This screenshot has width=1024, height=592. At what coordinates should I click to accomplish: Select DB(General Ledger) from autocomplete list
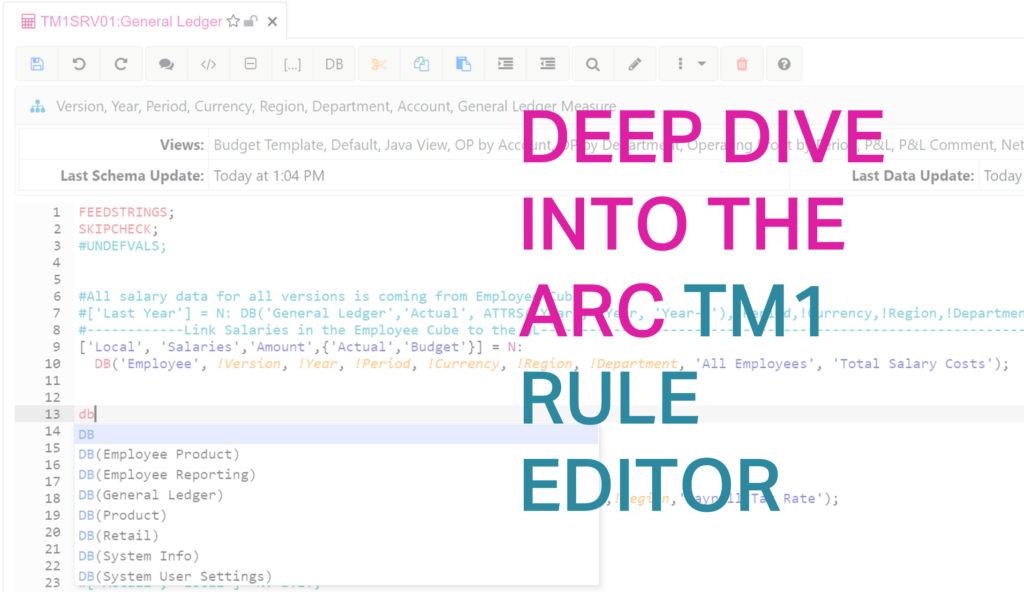151,495
